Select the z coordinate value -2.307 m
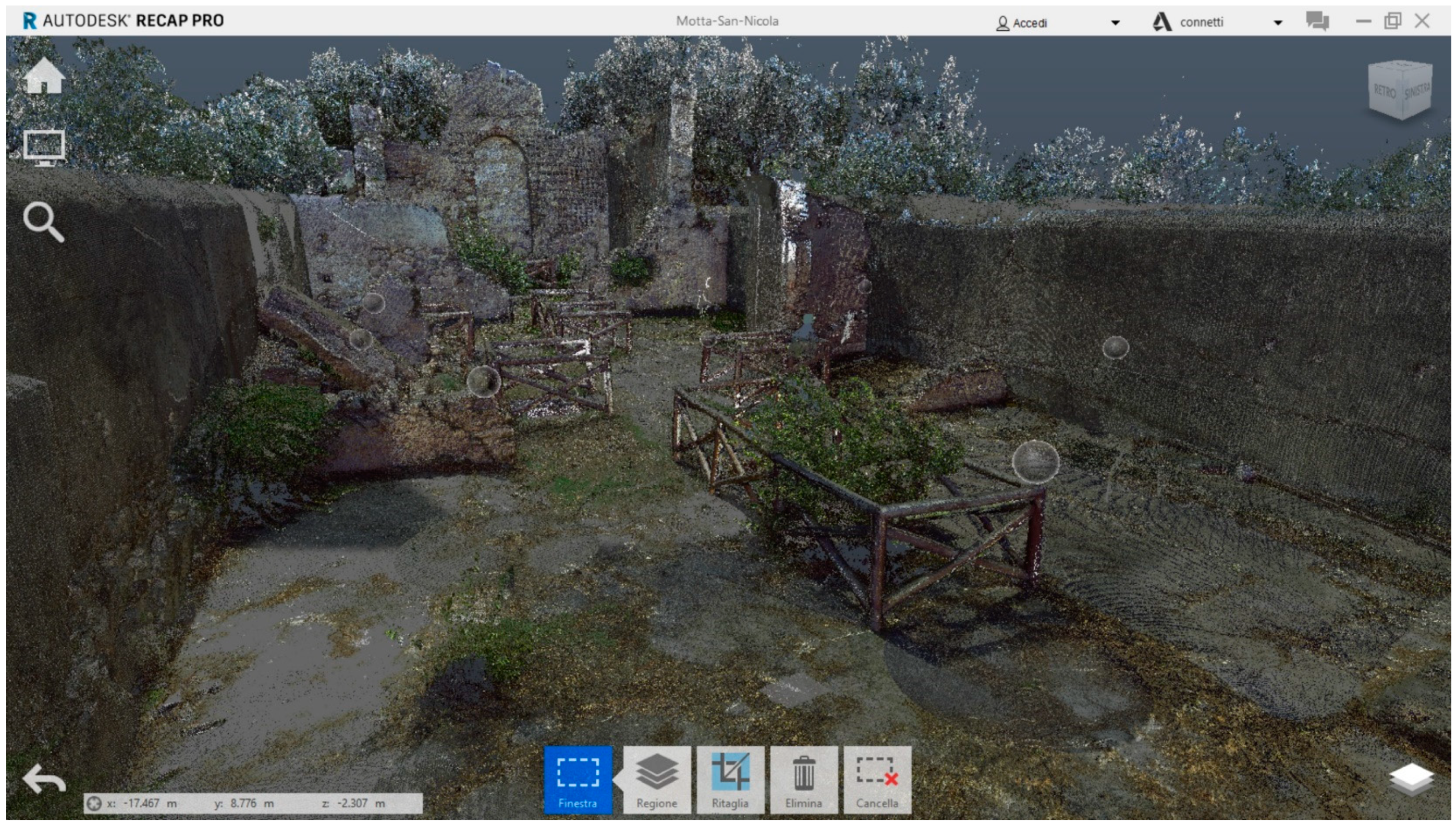 pos(361,804)
